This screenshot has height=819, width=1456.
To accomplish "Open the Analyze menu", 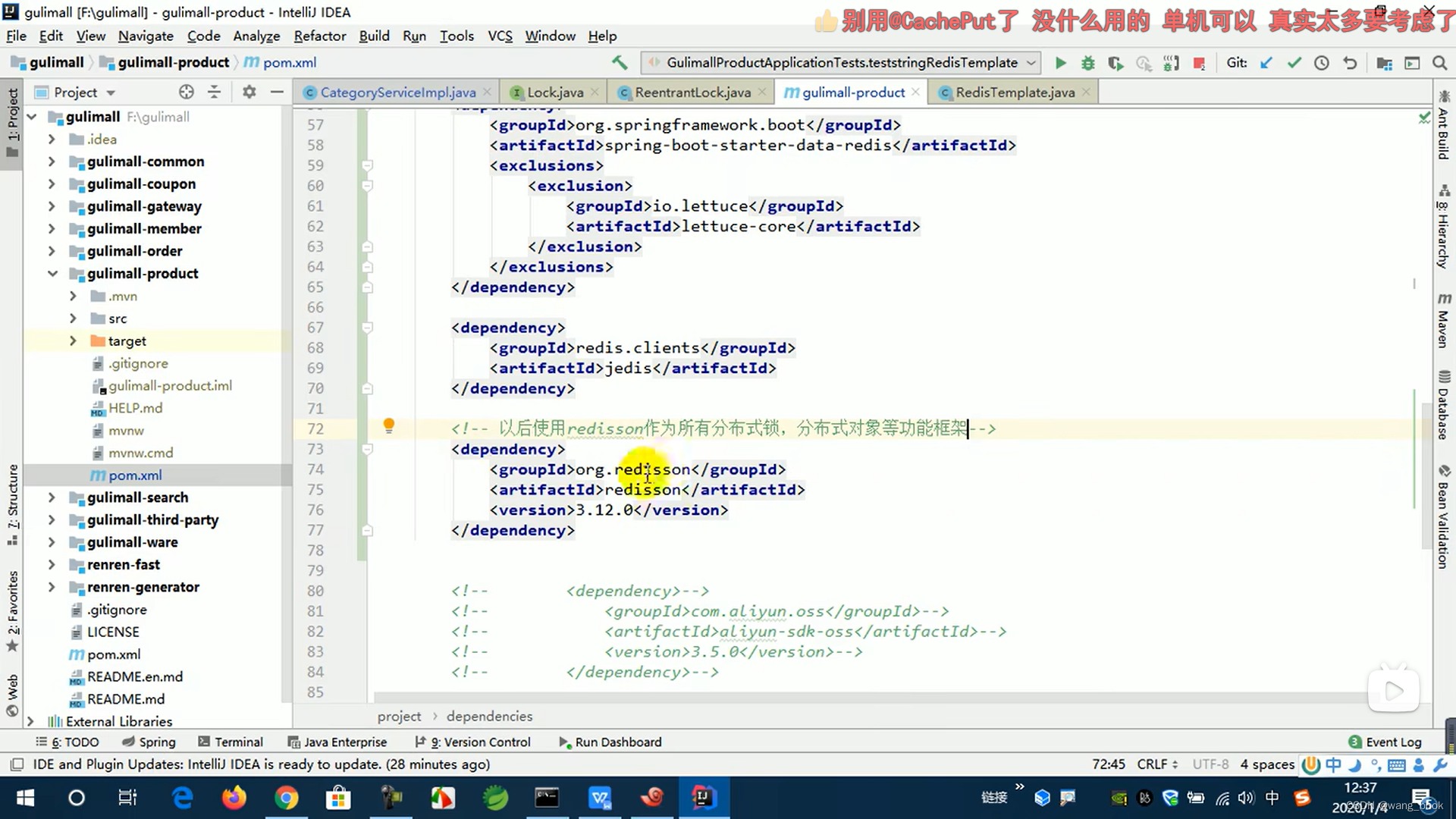I will click(256, 36).
